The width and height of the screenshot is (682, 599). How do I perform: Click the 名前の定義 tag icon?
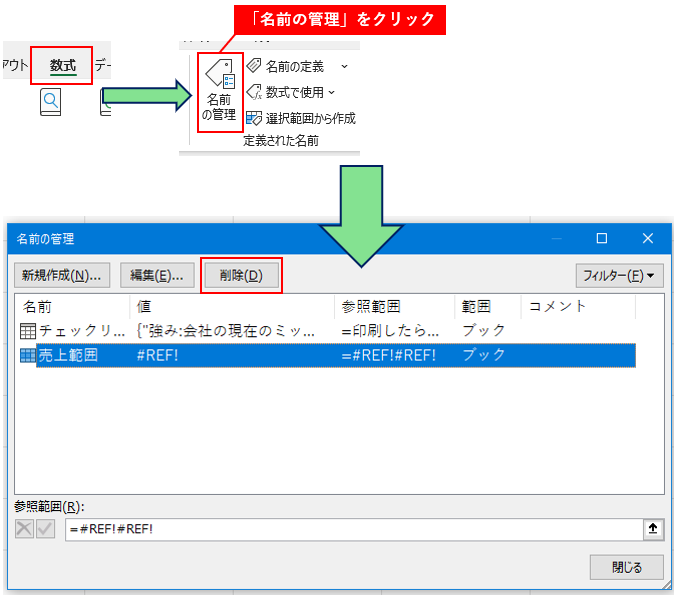point(254,66)
